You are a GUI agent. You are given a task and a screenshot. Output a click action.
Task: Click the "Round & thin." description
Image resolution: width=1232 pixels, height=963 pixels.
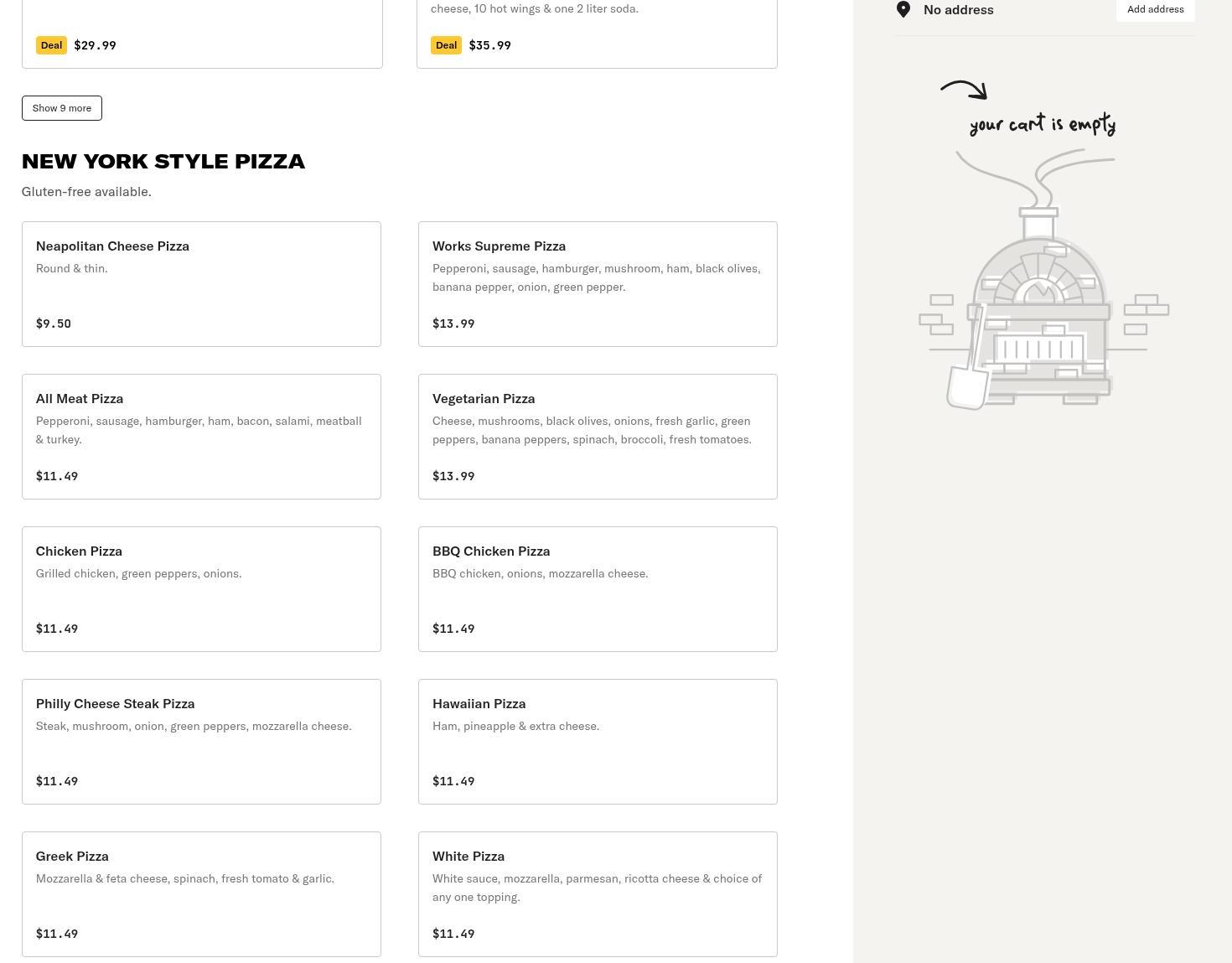pos(72,268)
